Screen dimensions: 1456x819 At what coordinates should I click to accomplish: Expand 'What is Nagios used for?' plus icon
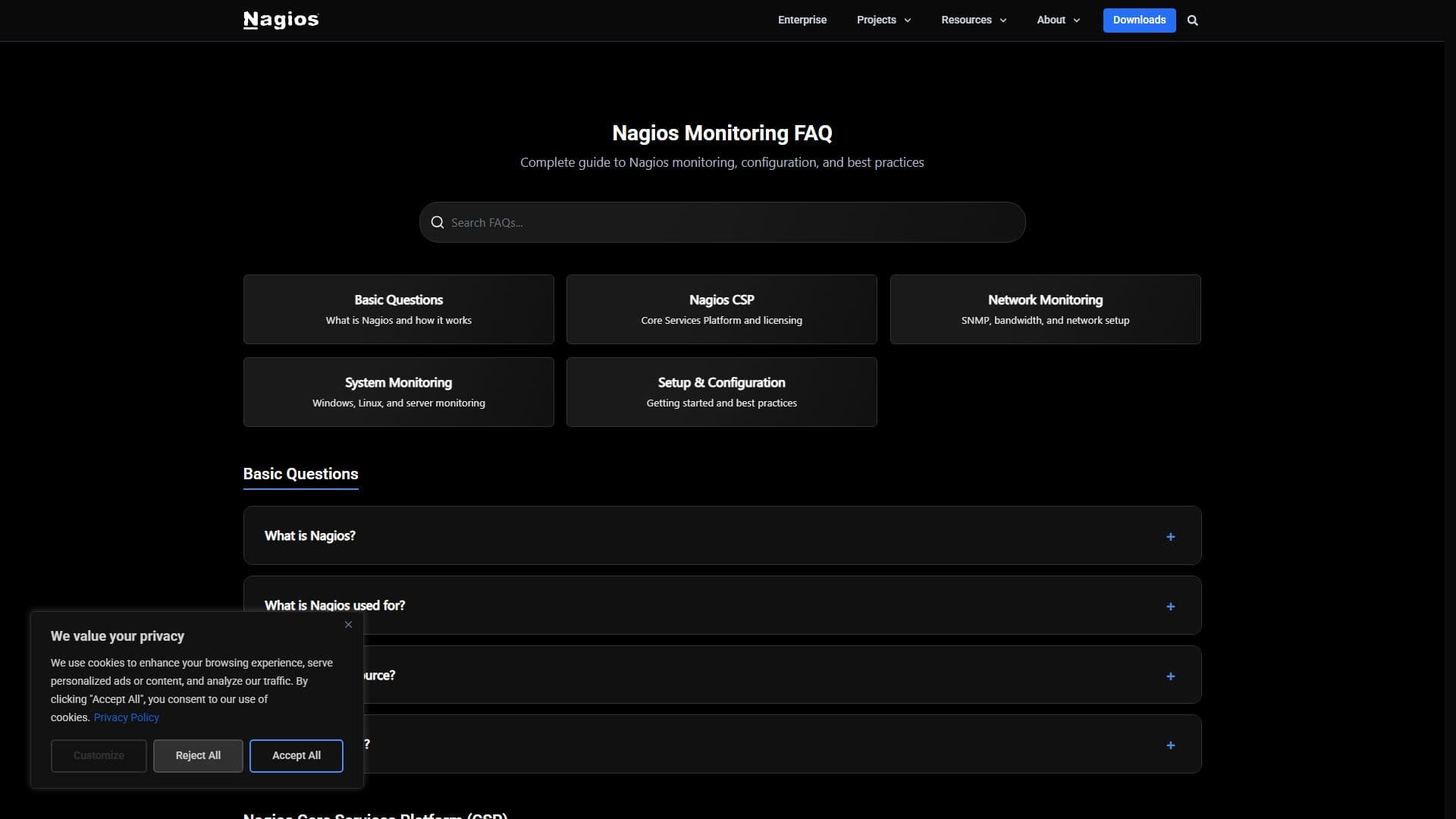point(1170,607)
